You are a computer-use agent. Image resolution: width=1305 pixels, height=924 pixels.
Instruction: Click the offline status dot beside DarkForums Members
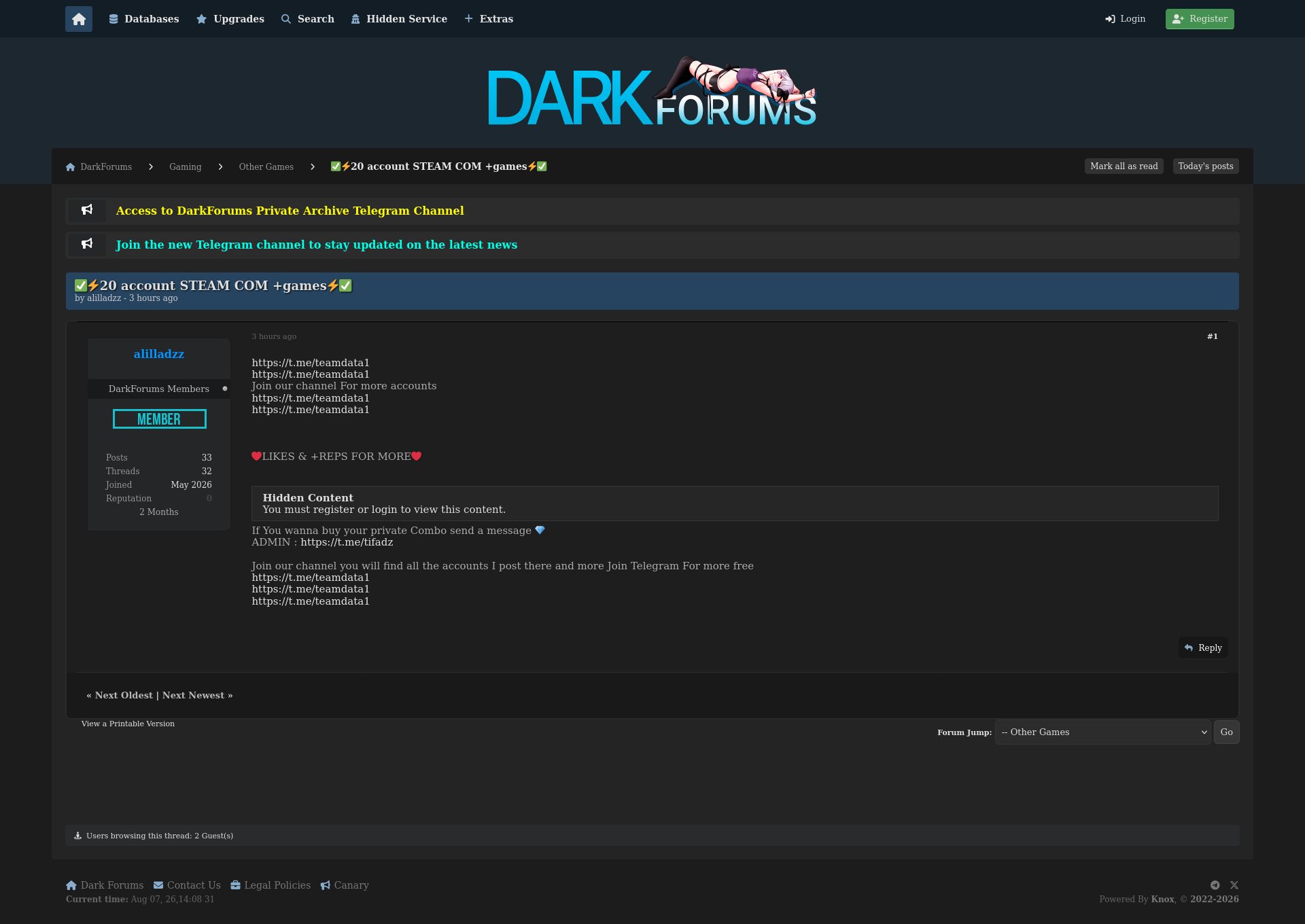225,389
